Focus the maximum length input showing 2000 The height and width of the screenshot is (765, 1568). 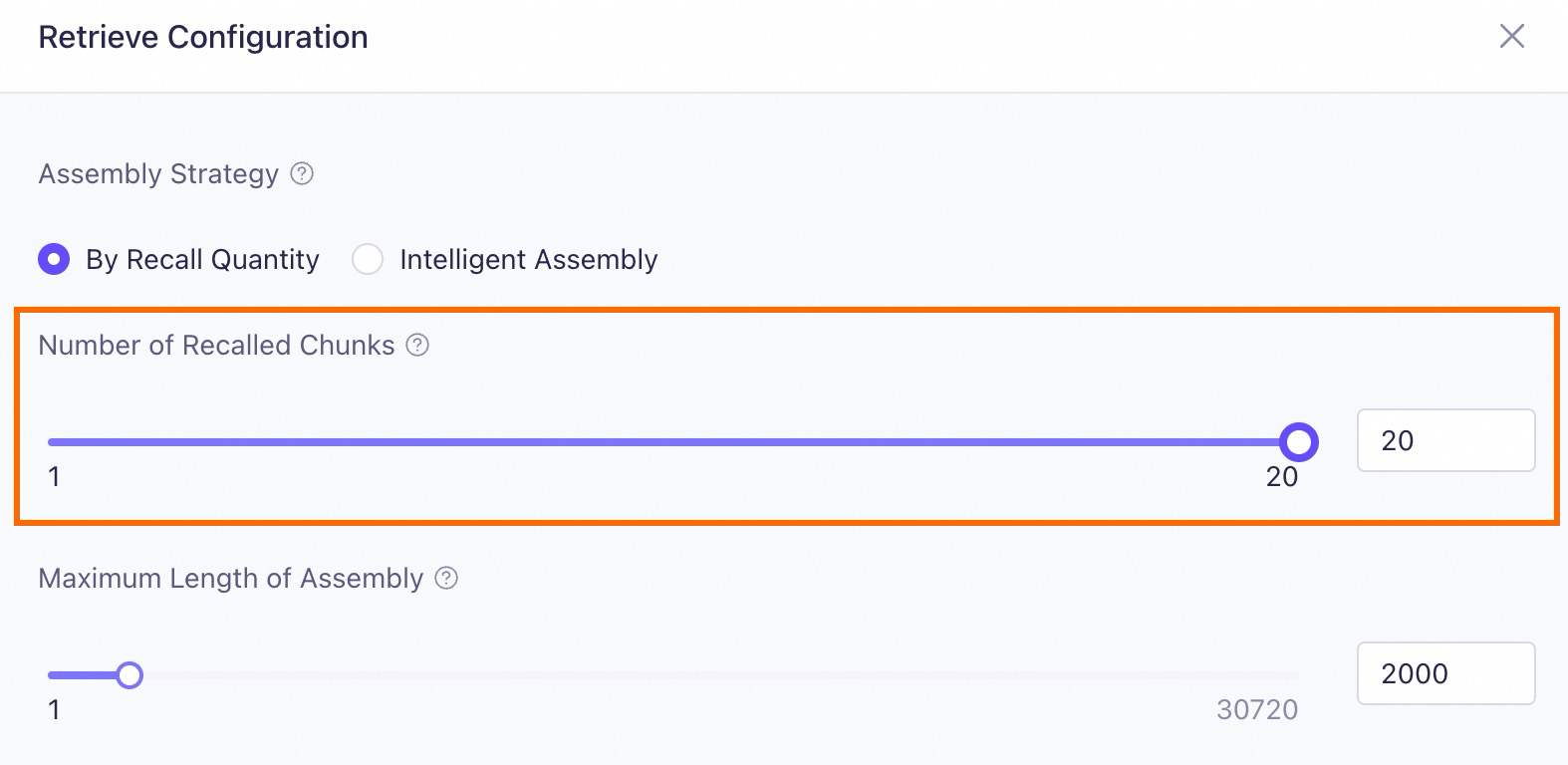coord(1445,673)
